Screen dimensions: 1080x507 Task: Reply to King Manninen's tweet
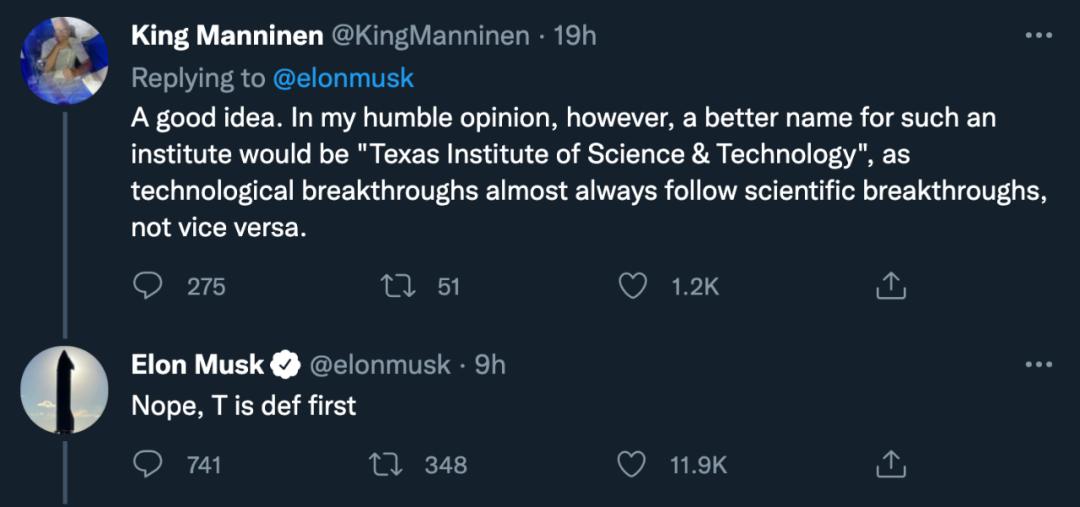149,287
